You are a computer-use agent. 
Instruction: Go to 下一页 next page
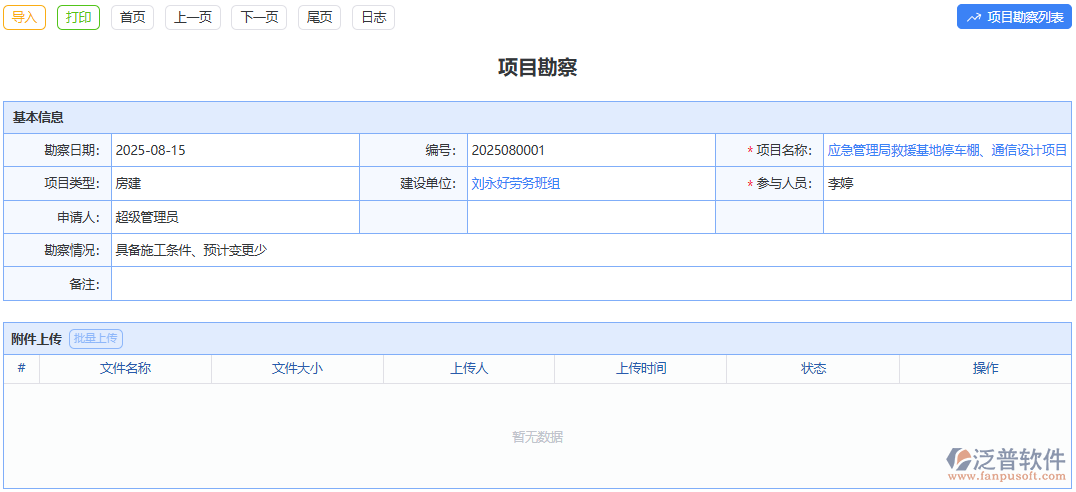point(259,17)
